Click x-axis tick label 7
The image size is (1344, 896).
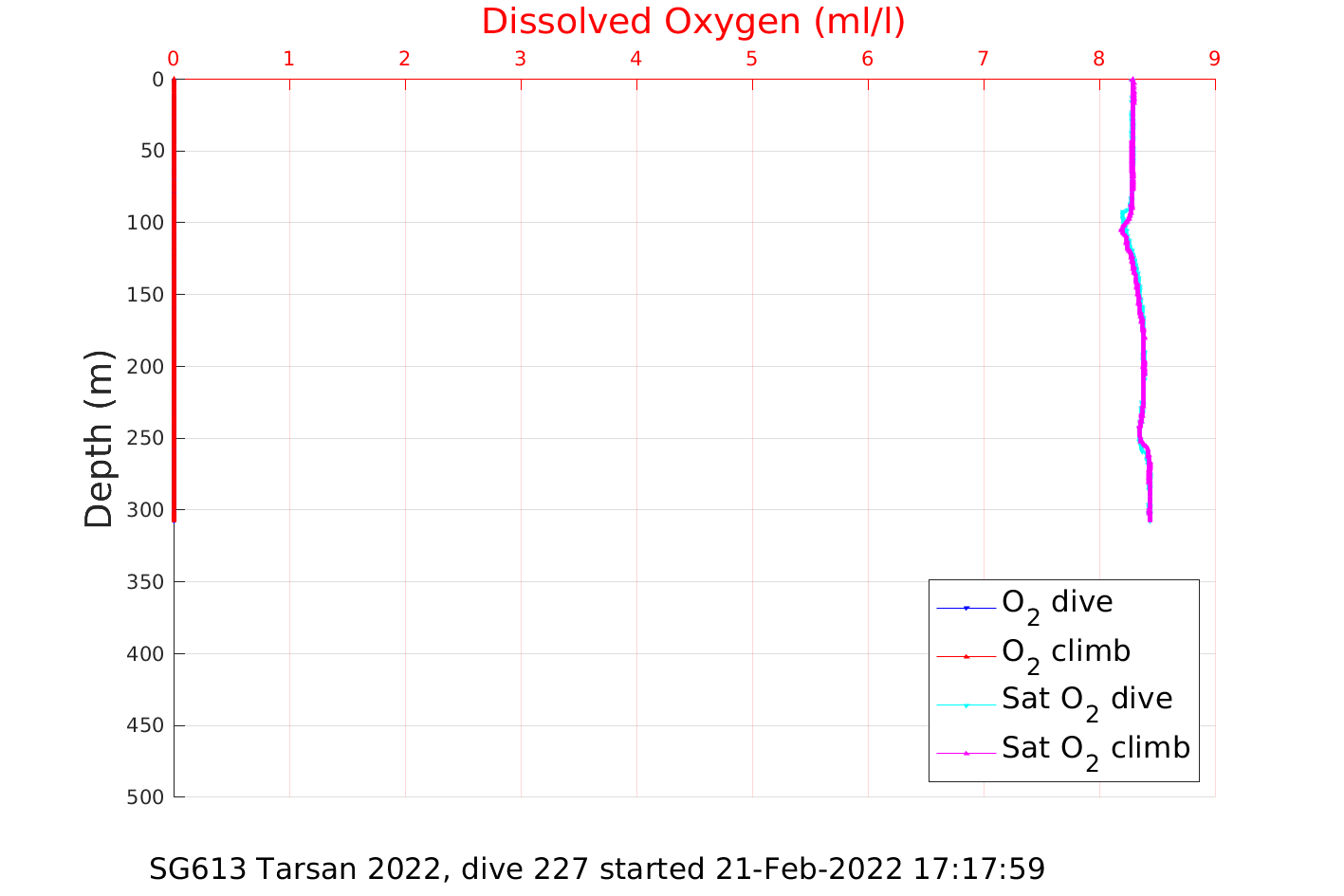coord(984,60)
